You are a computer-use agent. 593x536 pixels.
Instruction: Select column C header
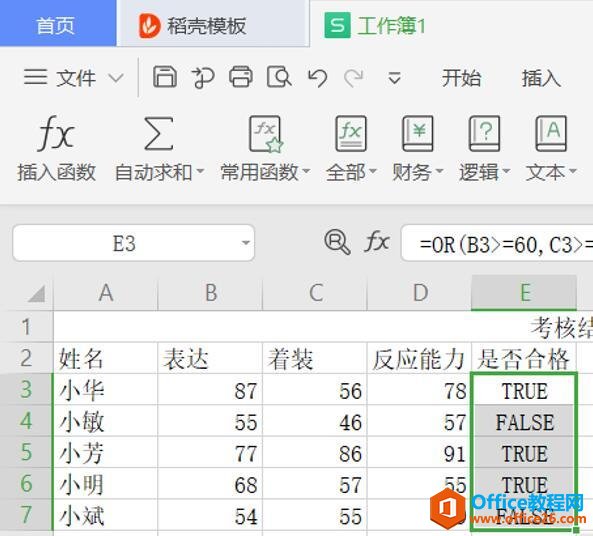pos(315,293)
